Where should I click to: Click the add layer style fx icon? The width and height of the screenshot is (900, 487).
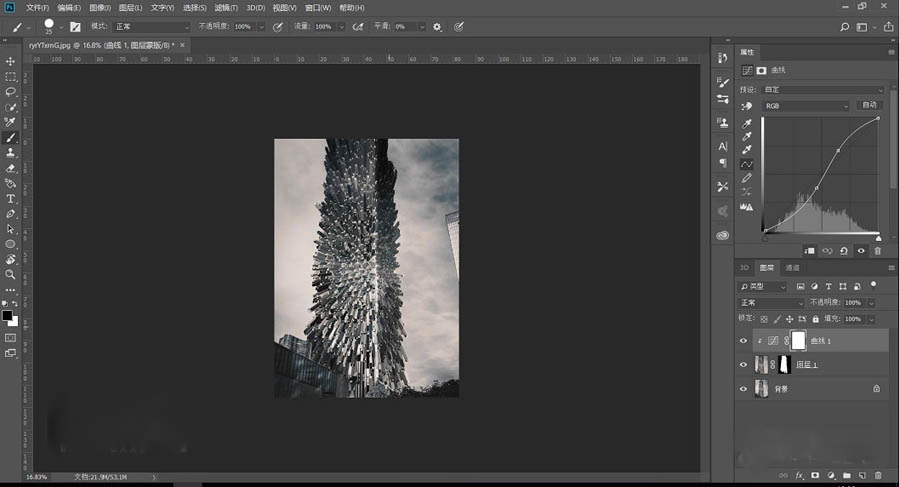pos(799,475)
